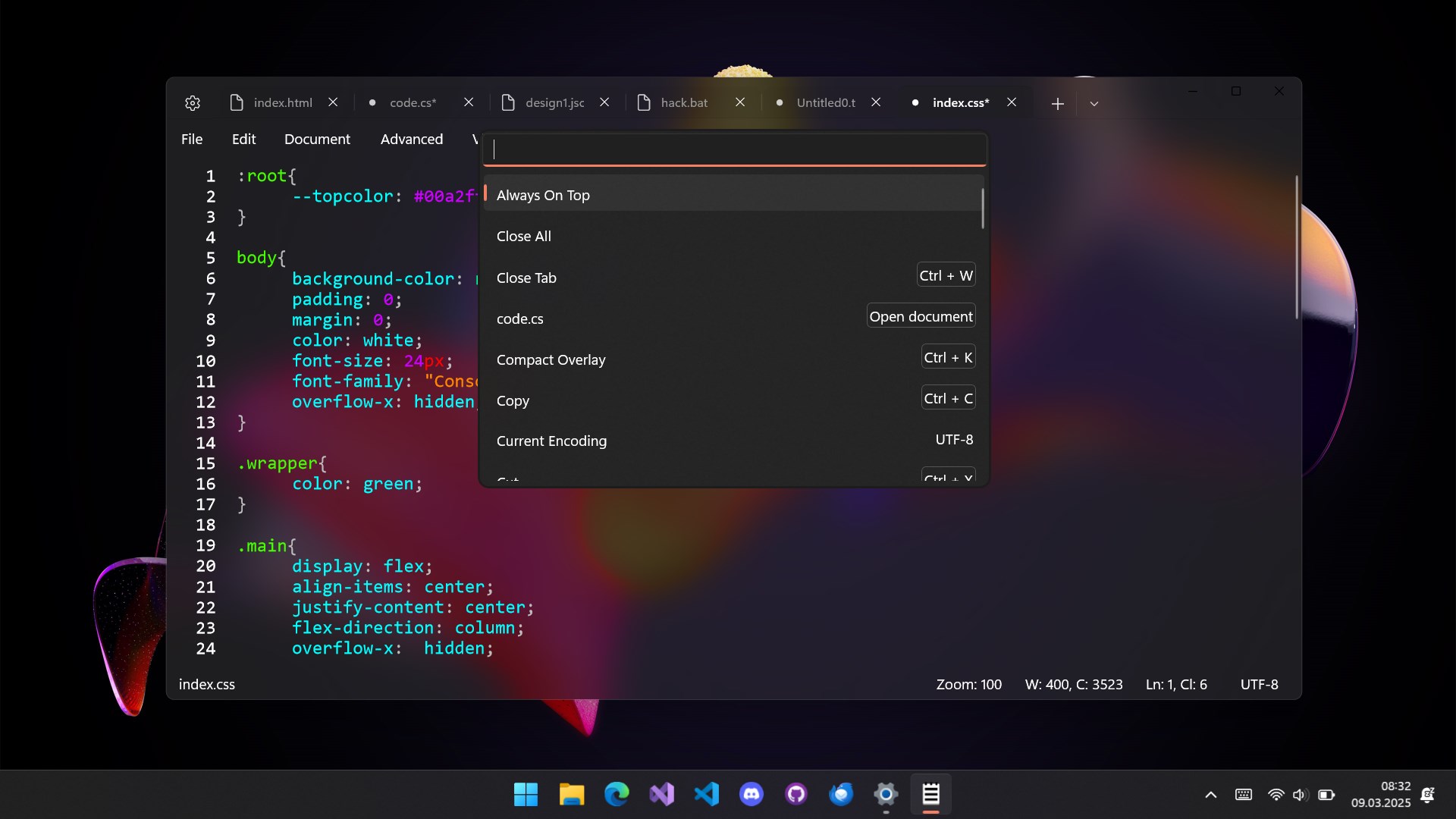This screenshot has width=1456, height=819.
Task: Add a new tab with plus icon
Action: 1058,104
